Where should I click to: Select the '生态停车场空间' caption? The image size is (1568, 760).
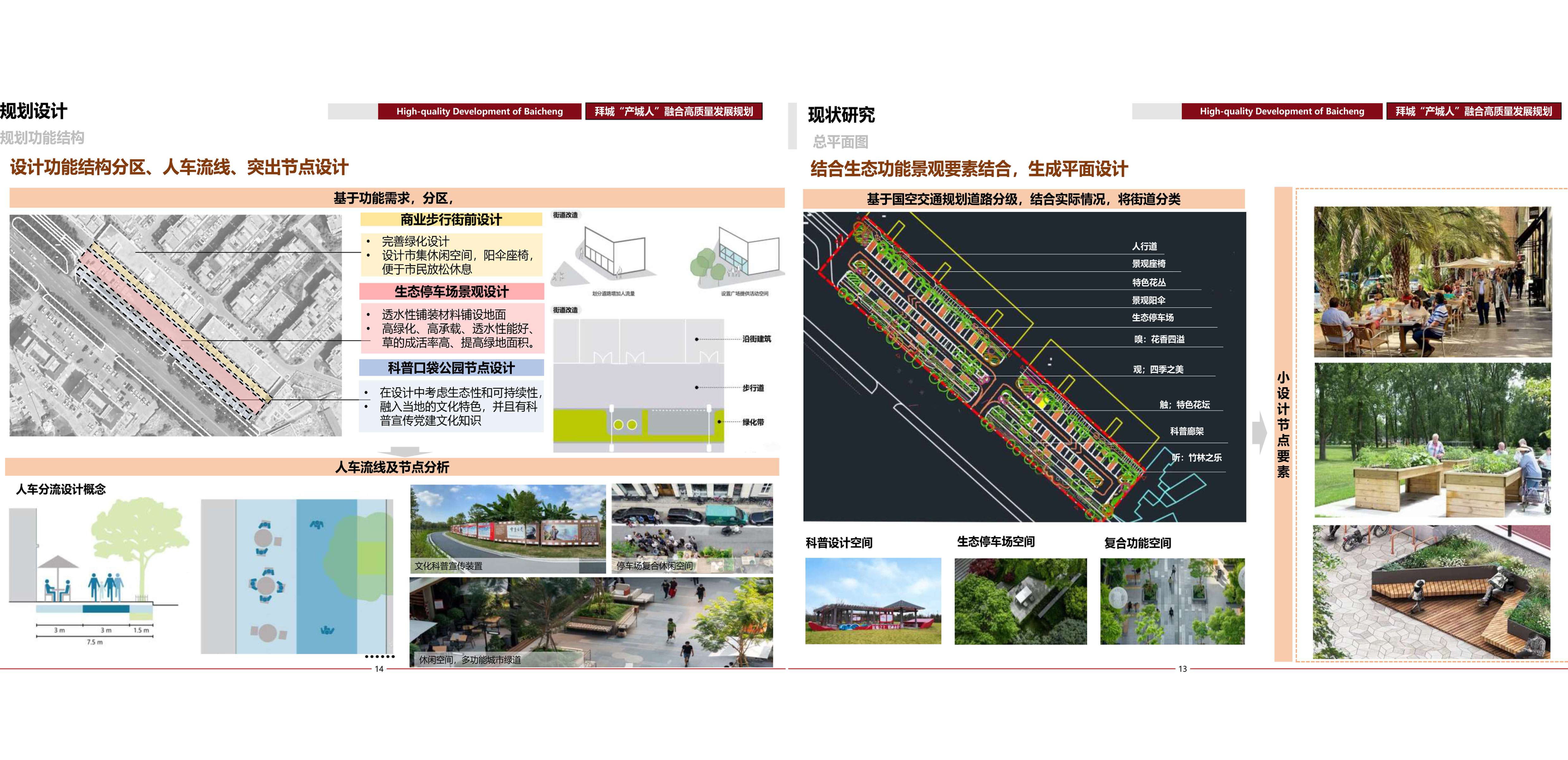point(996,542)
